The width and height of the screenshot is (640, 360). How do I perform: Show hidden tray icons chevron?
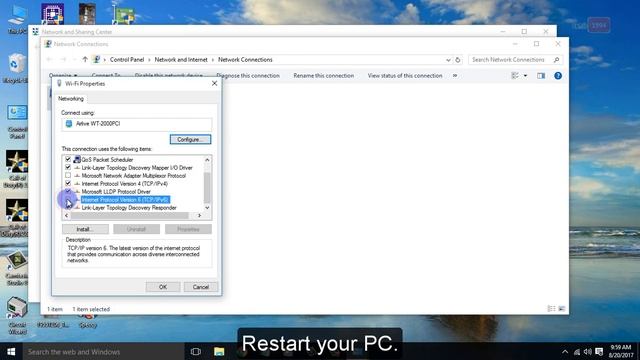(565, 351)
